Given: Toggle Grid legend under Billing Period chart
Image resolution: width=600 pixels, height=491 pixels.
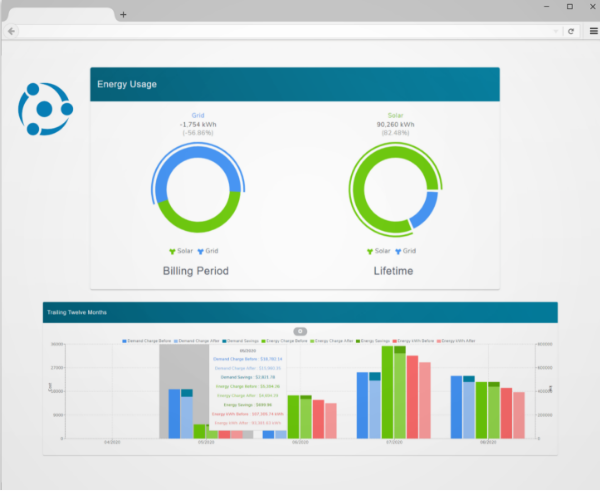Looking at the screenshot, I should [x=208, y=251].
